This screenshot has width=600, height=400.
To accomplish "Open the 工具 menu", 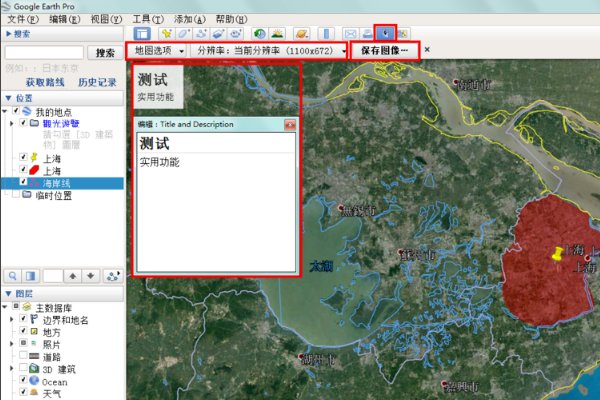I will (148, 19).
